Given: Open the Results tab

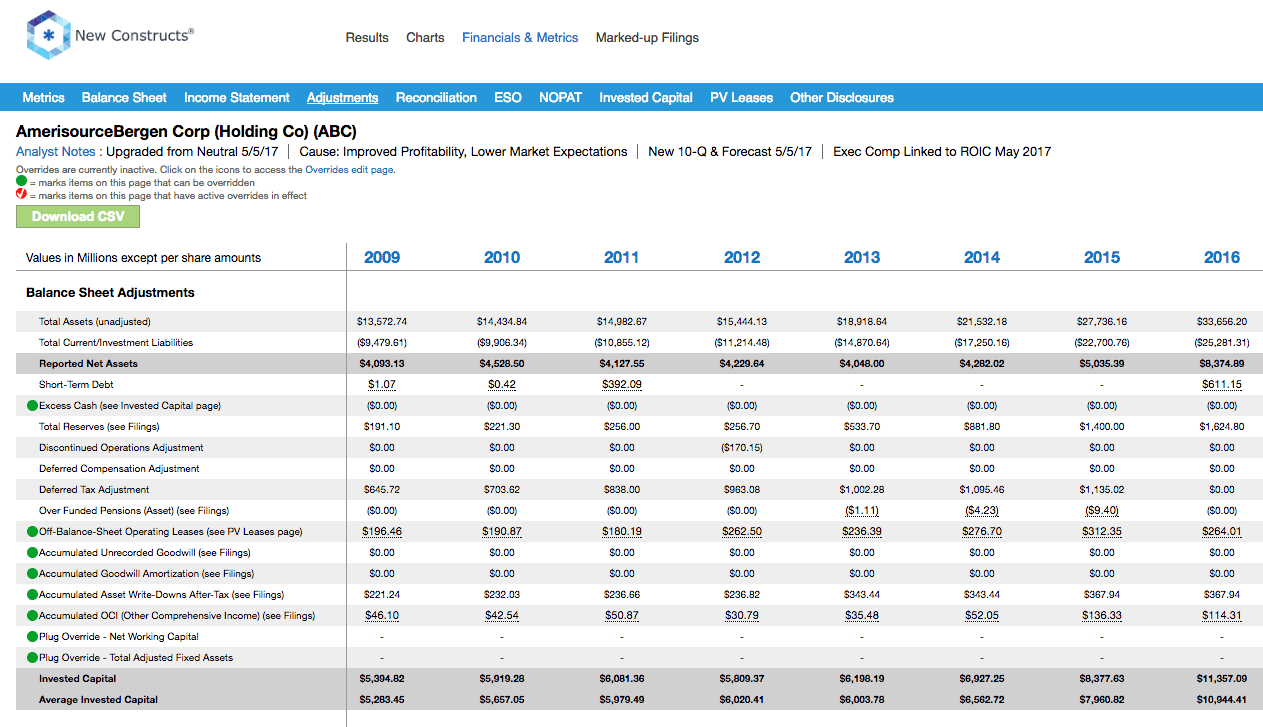Looking at the screenshot, I should (367, 38).
